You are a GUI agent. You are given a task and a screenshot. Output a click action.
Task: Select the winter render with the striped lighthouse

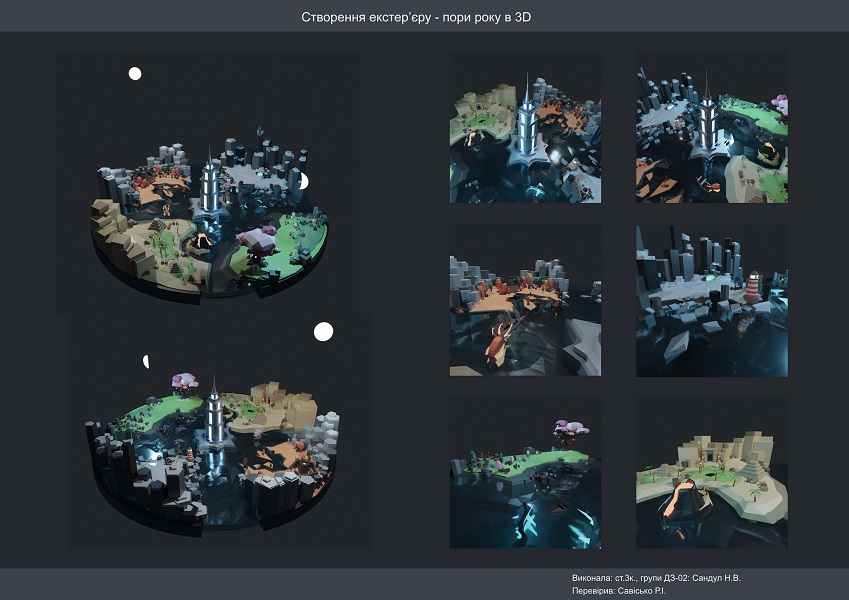(x=711, y=301)
